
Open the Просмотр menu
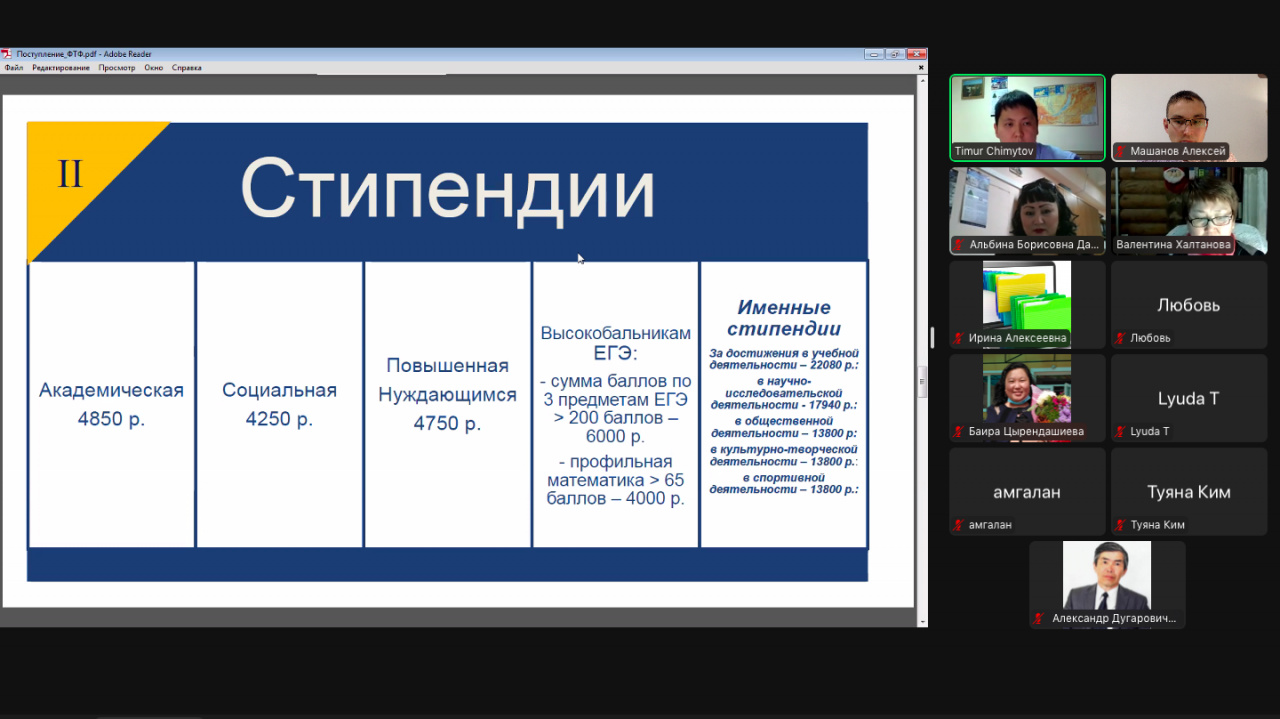coord(117,68)
